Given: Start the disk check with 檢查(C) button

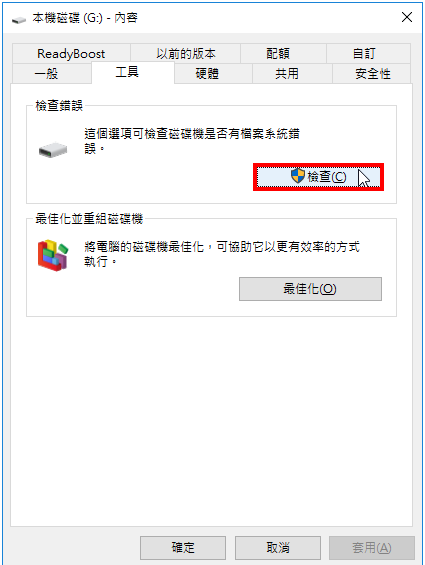Looking at the screenshot, I should click(318, 177).
